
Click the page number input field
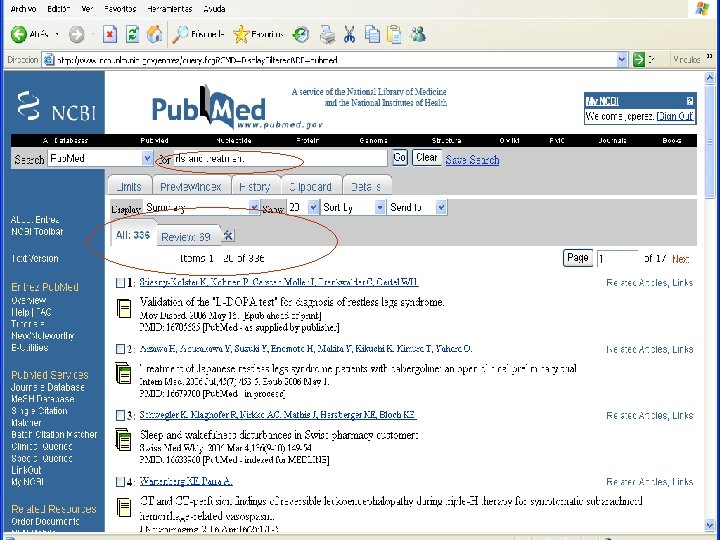click(x=617, y=259)
